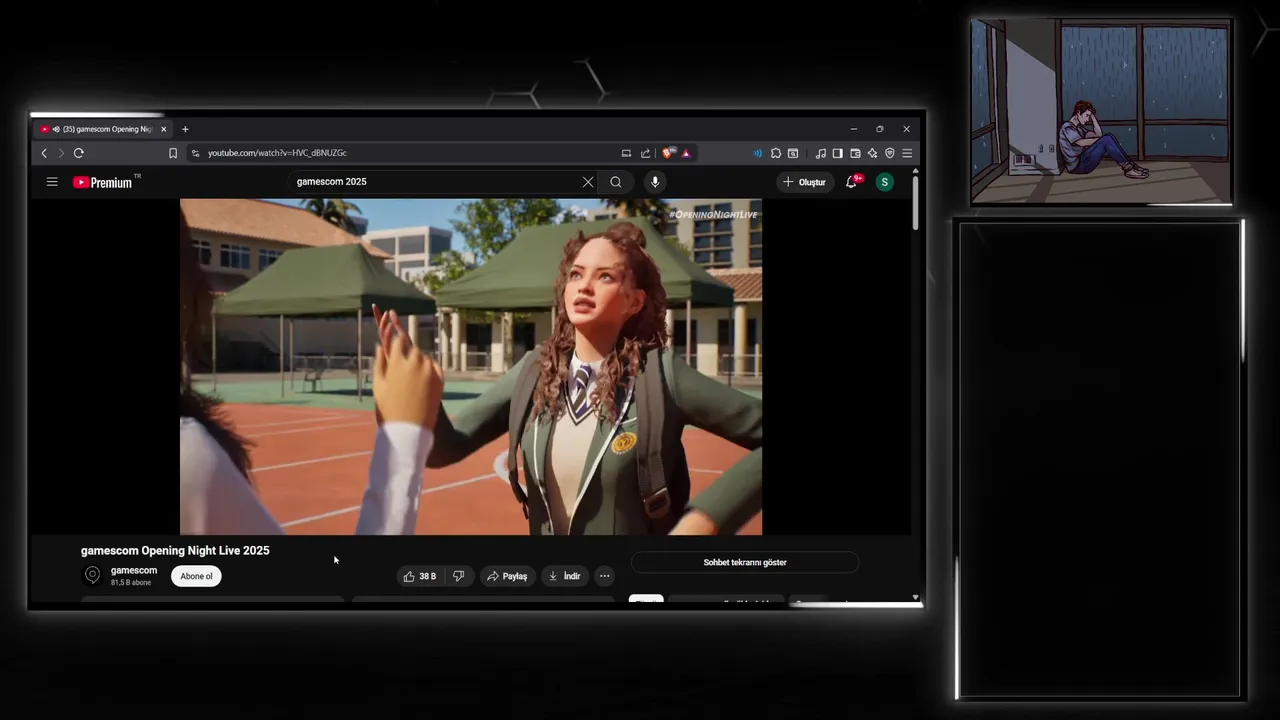Subscribe using the Abone ol button
This screenshot has height=720, width=1280.
196,576
